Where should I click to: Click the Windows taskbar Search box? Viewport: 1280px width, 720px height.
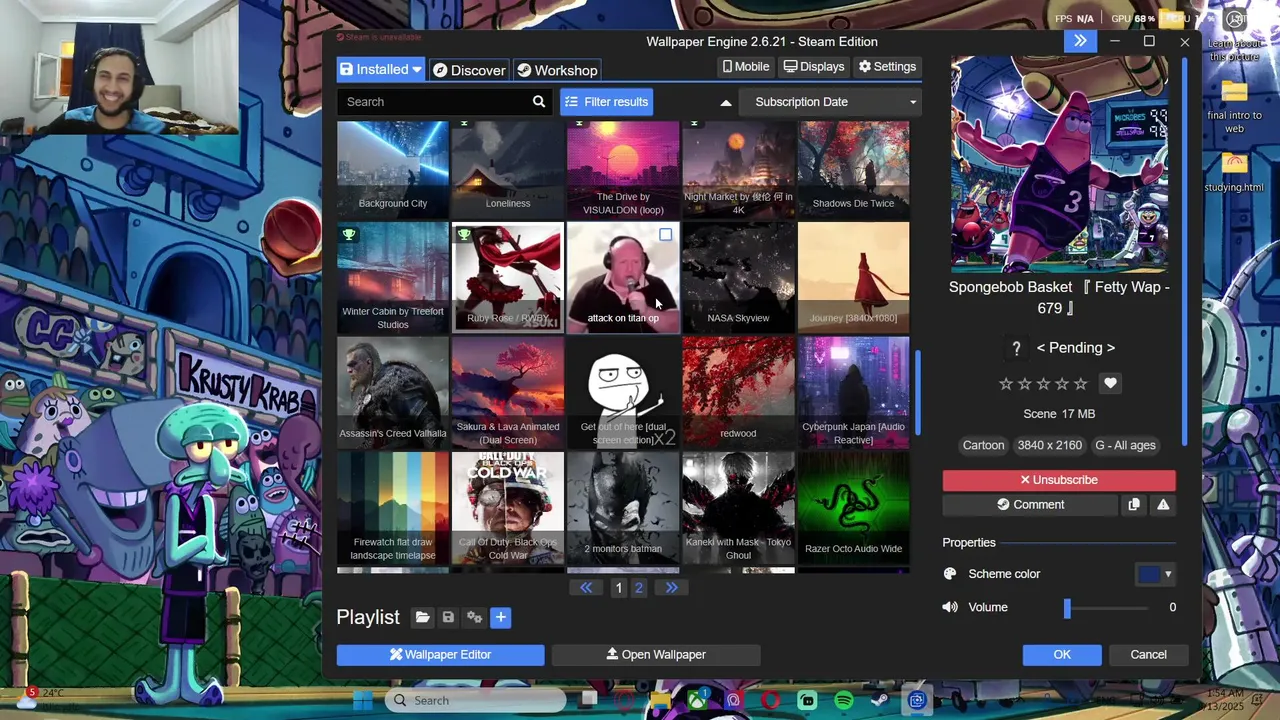474,701
